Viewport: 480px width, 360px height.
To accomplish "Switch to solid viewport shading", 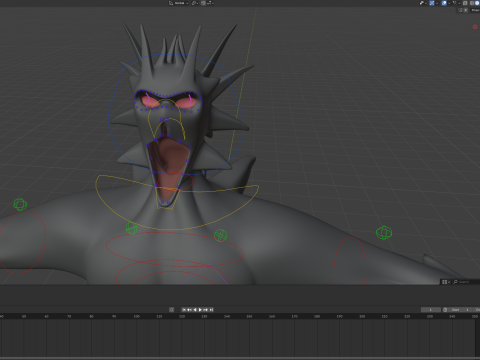I will (477, 3).
